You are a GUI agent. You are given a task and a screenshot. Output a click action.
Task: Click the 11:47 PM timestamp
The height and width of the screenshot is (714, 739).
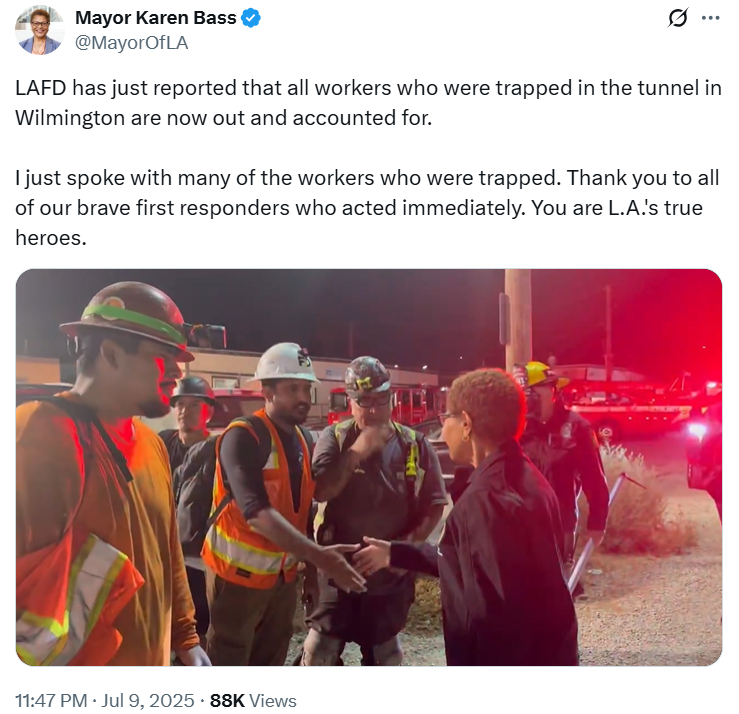coord(51,700)
